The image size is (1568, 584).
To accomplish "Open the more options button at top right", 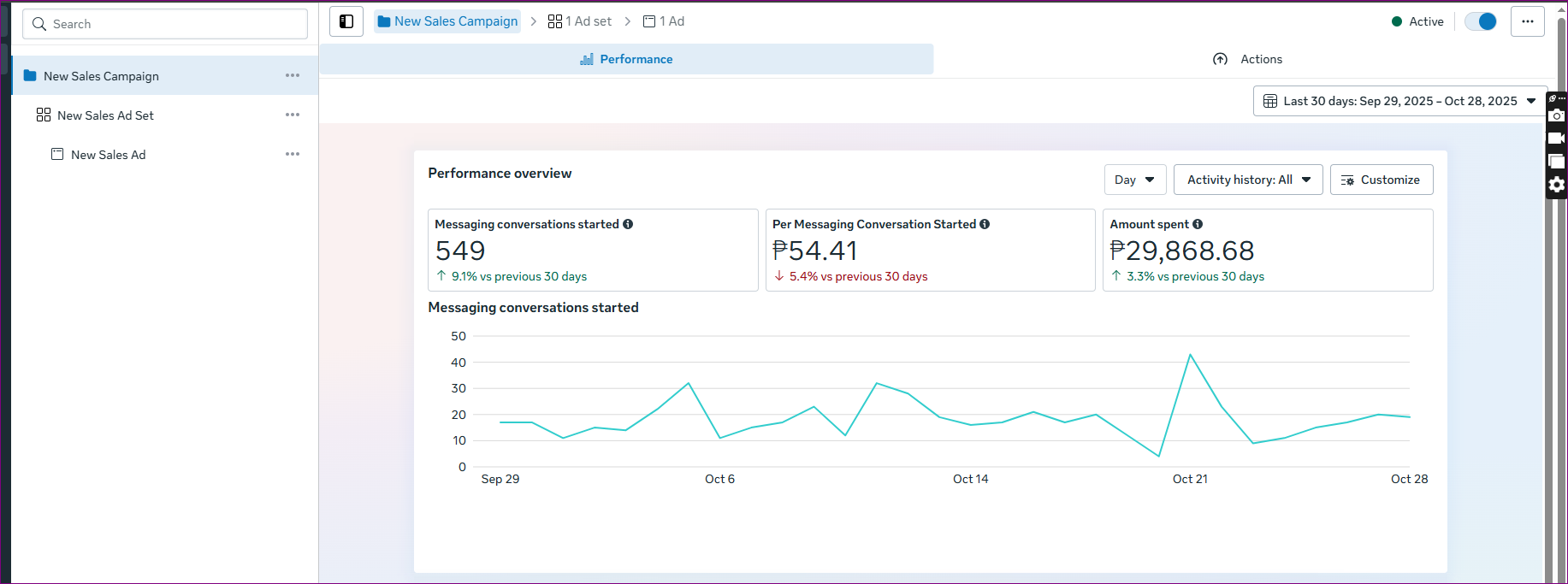I will tap(1527, 21).
